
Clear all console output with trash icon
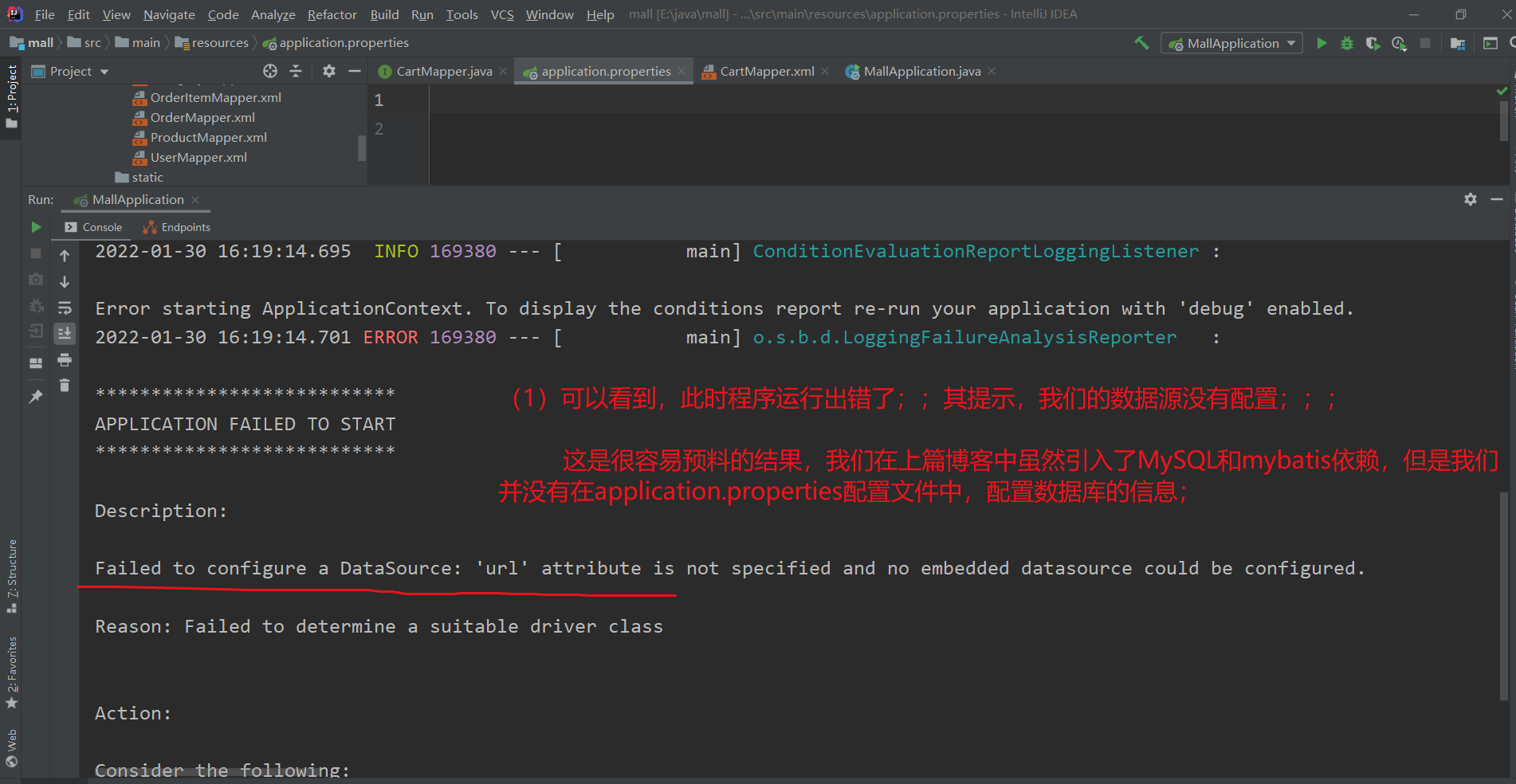point(65,386)
